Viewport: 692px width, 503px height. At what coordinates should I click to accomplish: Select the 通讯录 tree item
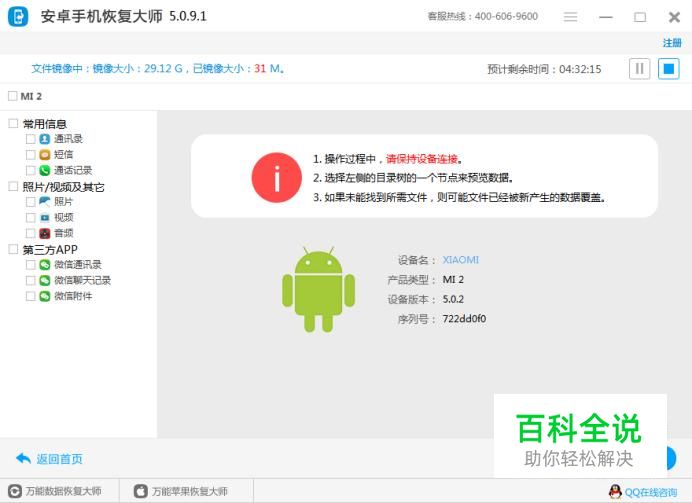(68, 139)
